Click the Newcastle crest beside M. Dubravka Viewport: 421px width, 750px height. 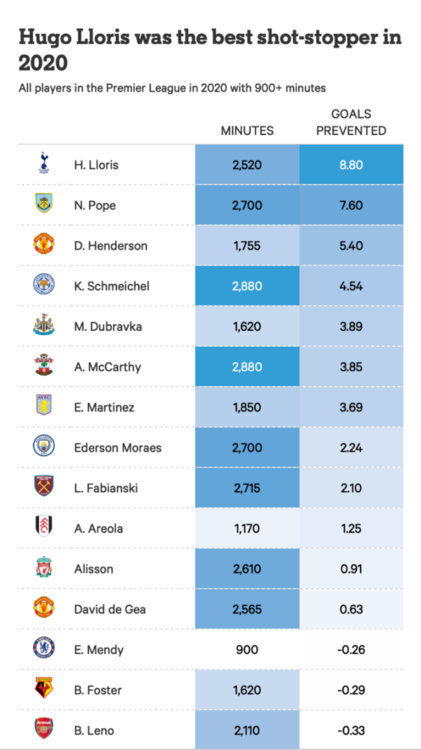pyautogui.click(x=44, y=325)
